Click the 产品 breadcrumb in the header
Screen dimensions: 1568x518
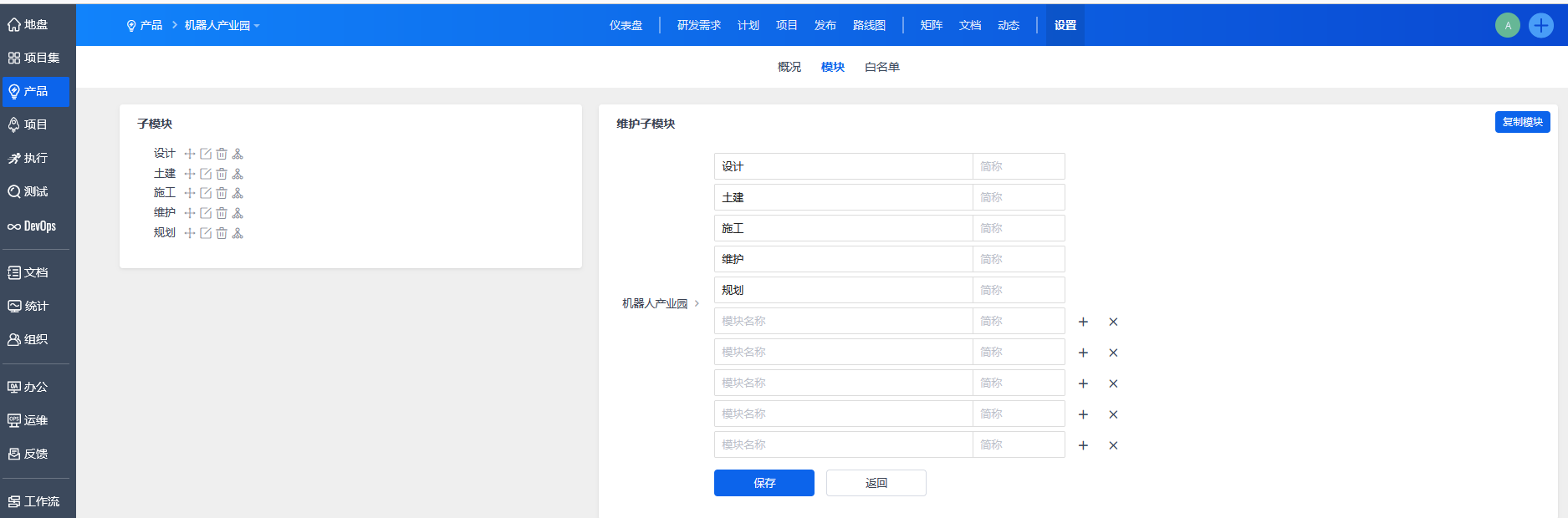tap(151, 26)
